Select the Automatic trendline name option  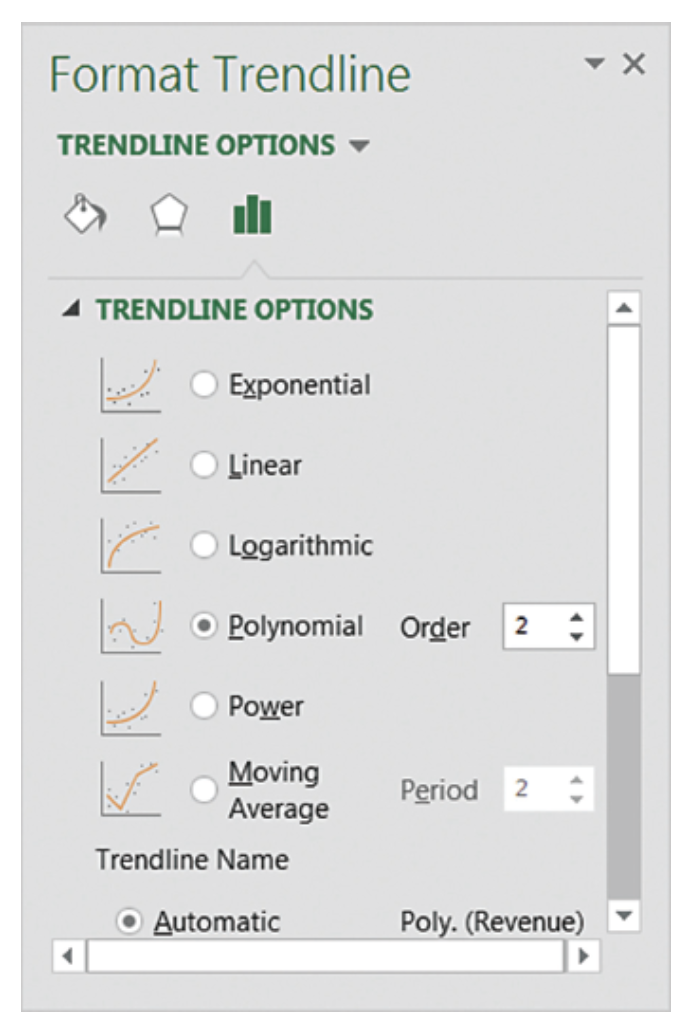(130, 922)
